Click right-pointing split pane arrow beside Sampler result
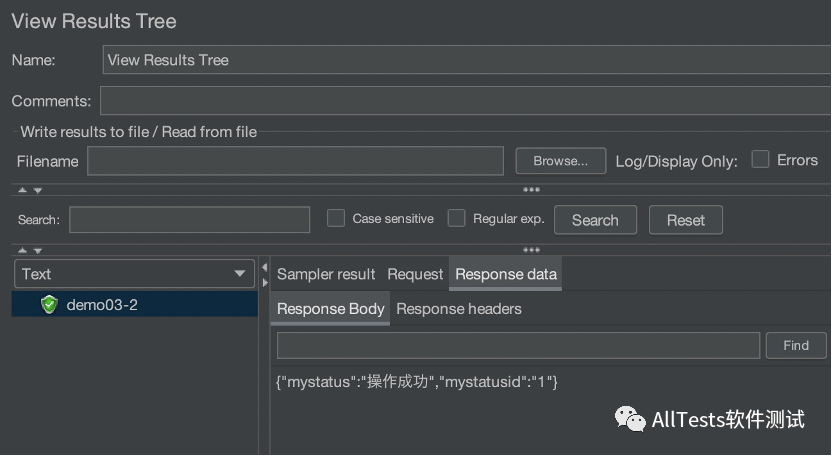Screen dimensions: 832x456 [x=265, y=282]
